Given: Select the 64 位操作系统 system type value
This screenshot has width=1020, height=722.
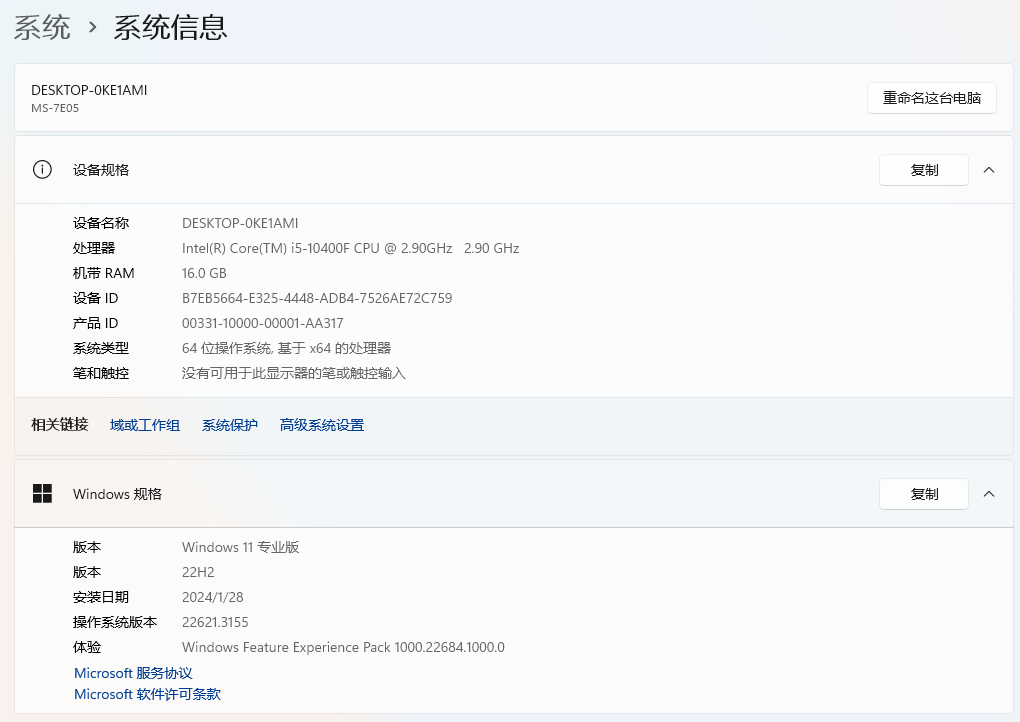Looking at the screenshot, I should tap(286, 348).
